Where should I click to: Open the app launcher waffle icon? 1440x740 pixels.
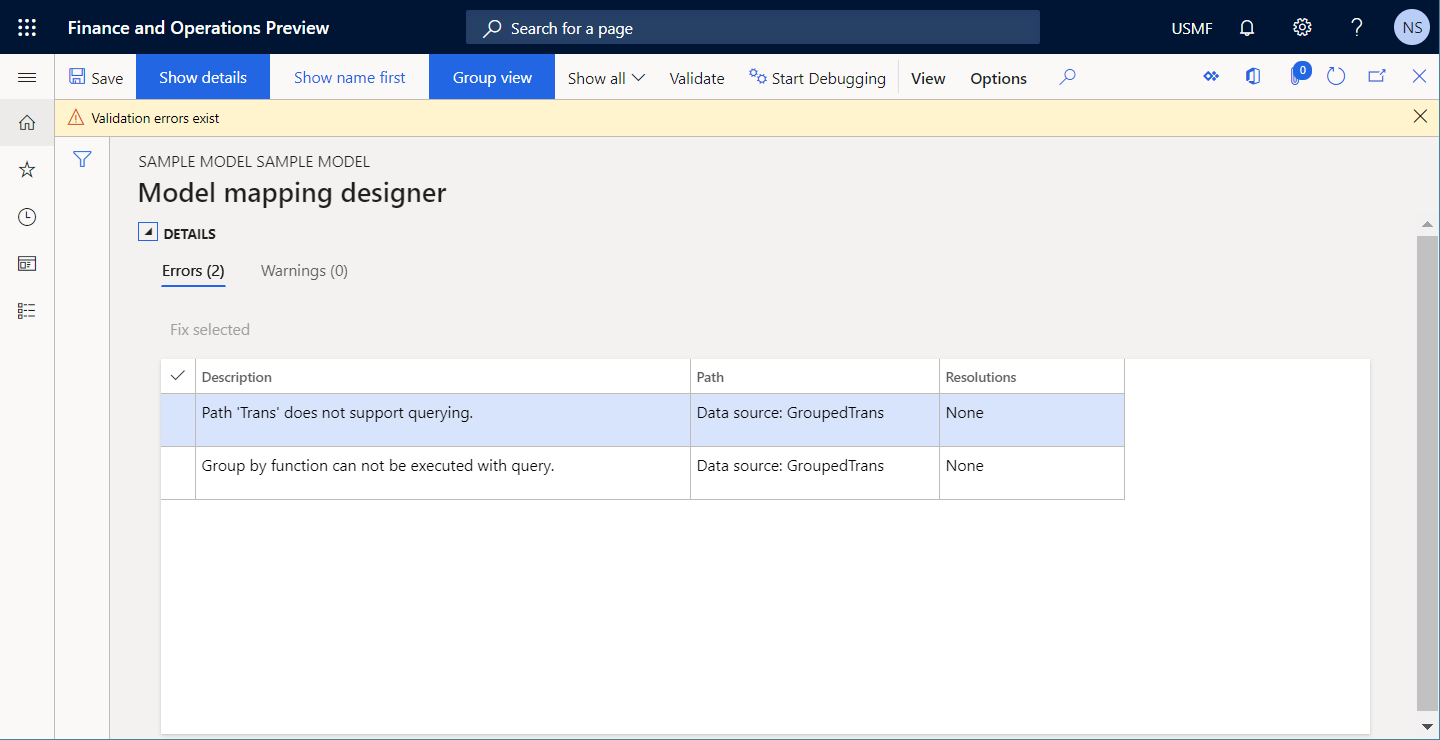coord(27,27)
